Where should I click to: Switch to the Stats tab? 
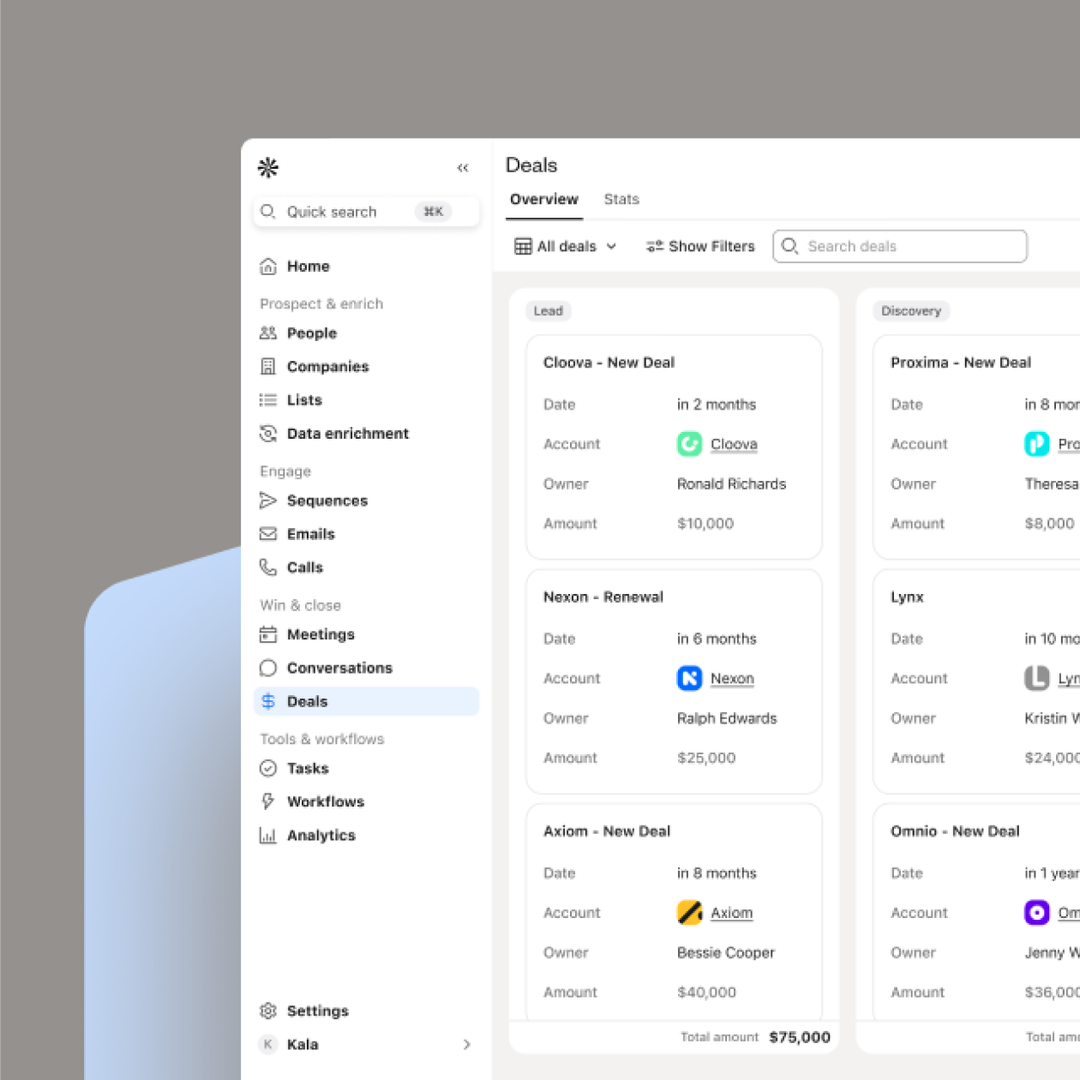click(621, 199)
